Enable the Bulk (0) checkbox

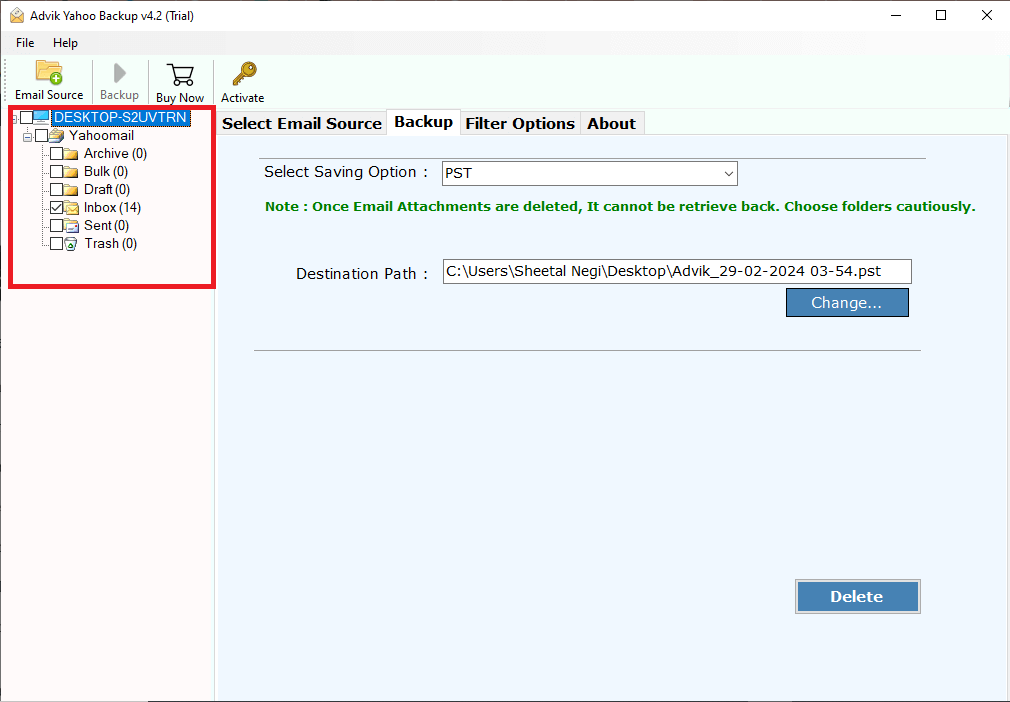(57, 171)
